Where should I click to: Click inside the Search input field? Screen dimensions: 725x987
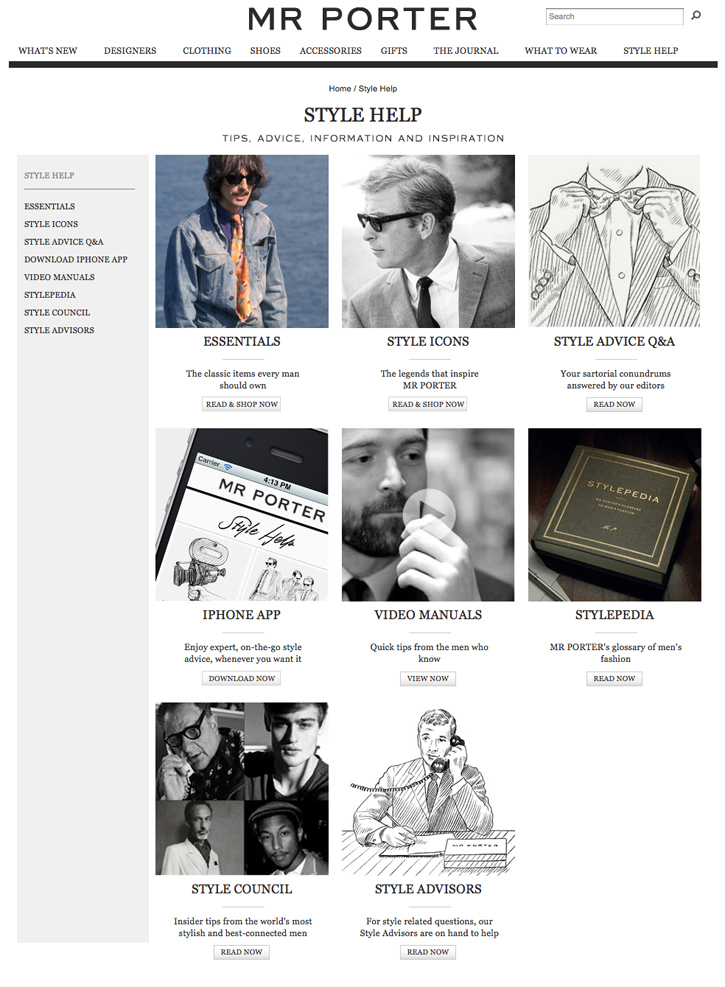click(x=614, y=16)
